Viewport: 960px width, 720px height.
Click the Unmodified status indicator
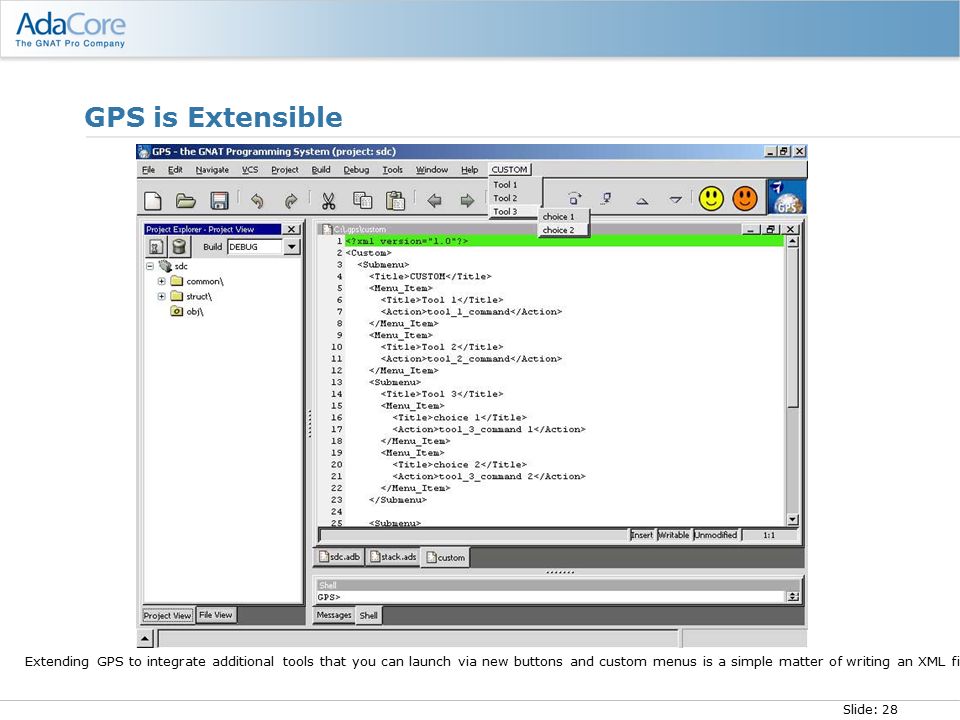coord(716,535)
